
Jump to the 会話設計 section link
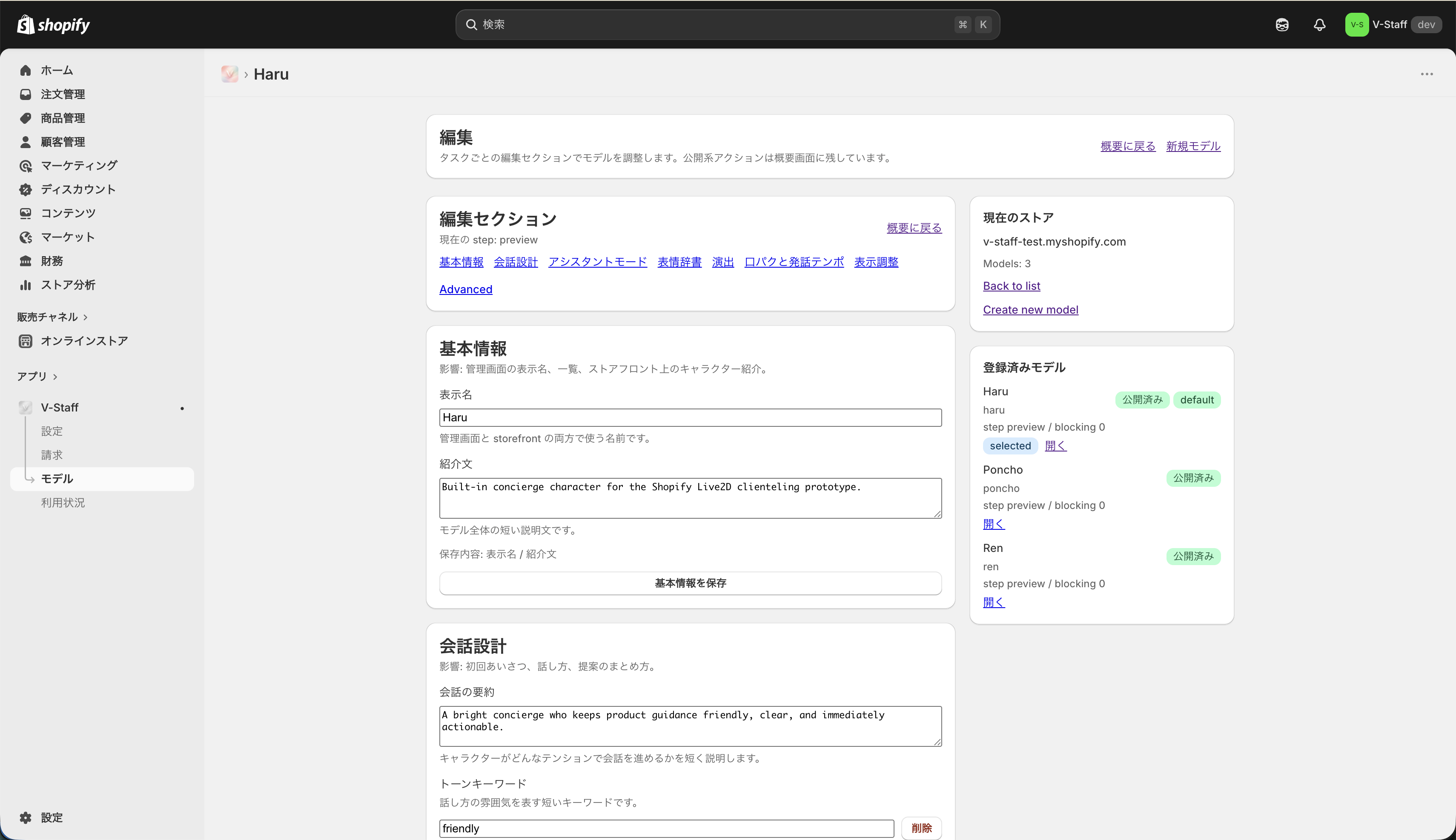[516, 262]
